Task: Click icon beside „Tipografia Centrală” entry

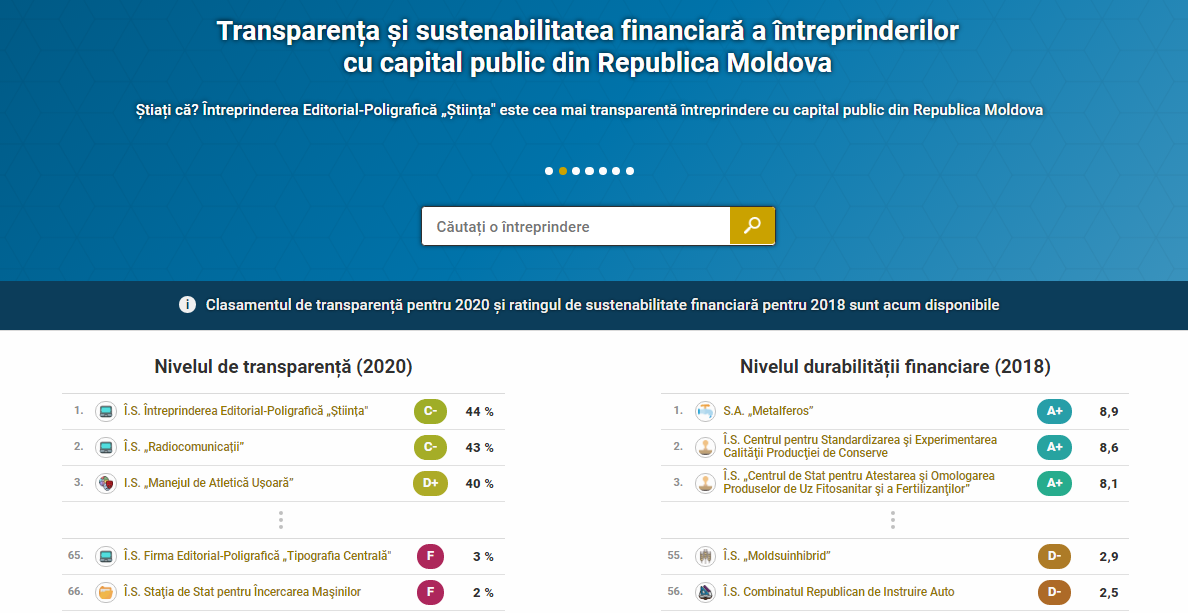Action: (106, 556)
